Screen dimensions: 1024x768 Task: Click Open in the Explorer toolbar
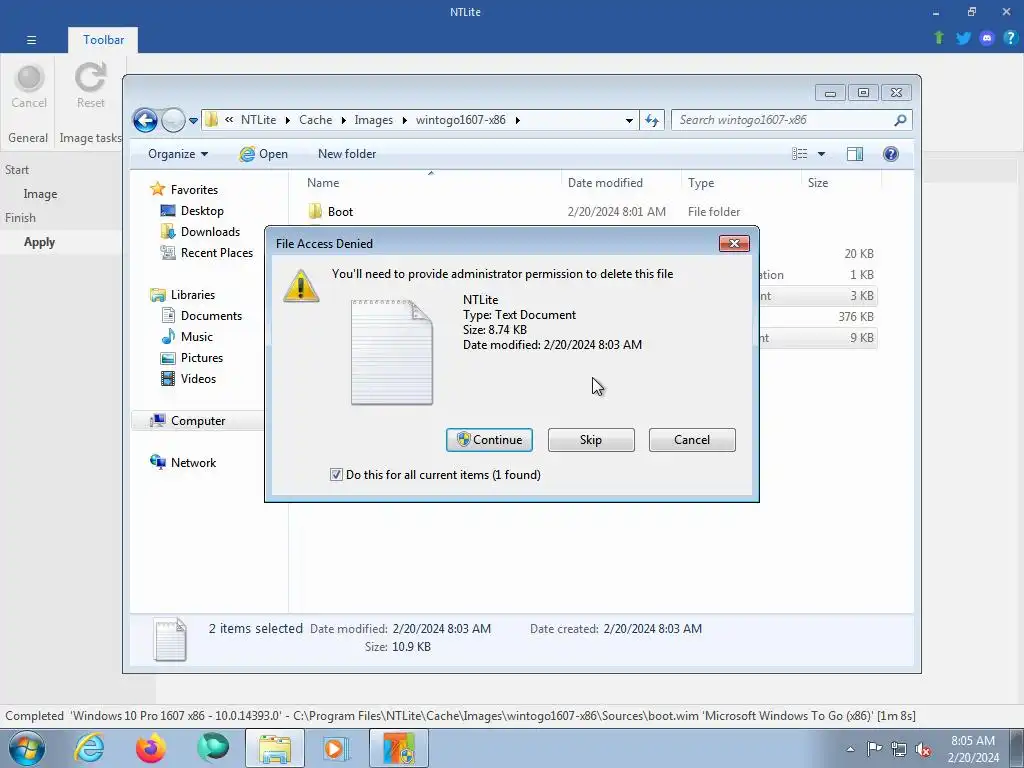point(264,154)
